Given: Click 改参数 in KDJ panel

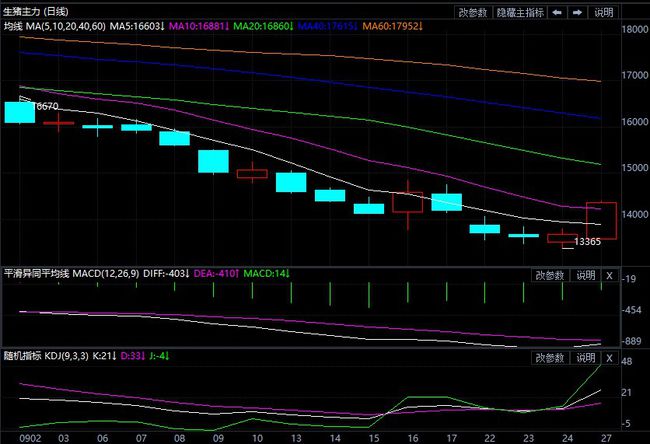Looking at the screenshot, I should 550,357.
